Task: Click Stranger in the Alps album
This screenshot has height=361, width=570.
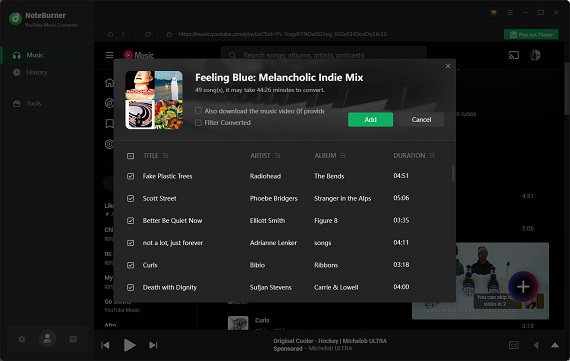Action: coord(342,198)
